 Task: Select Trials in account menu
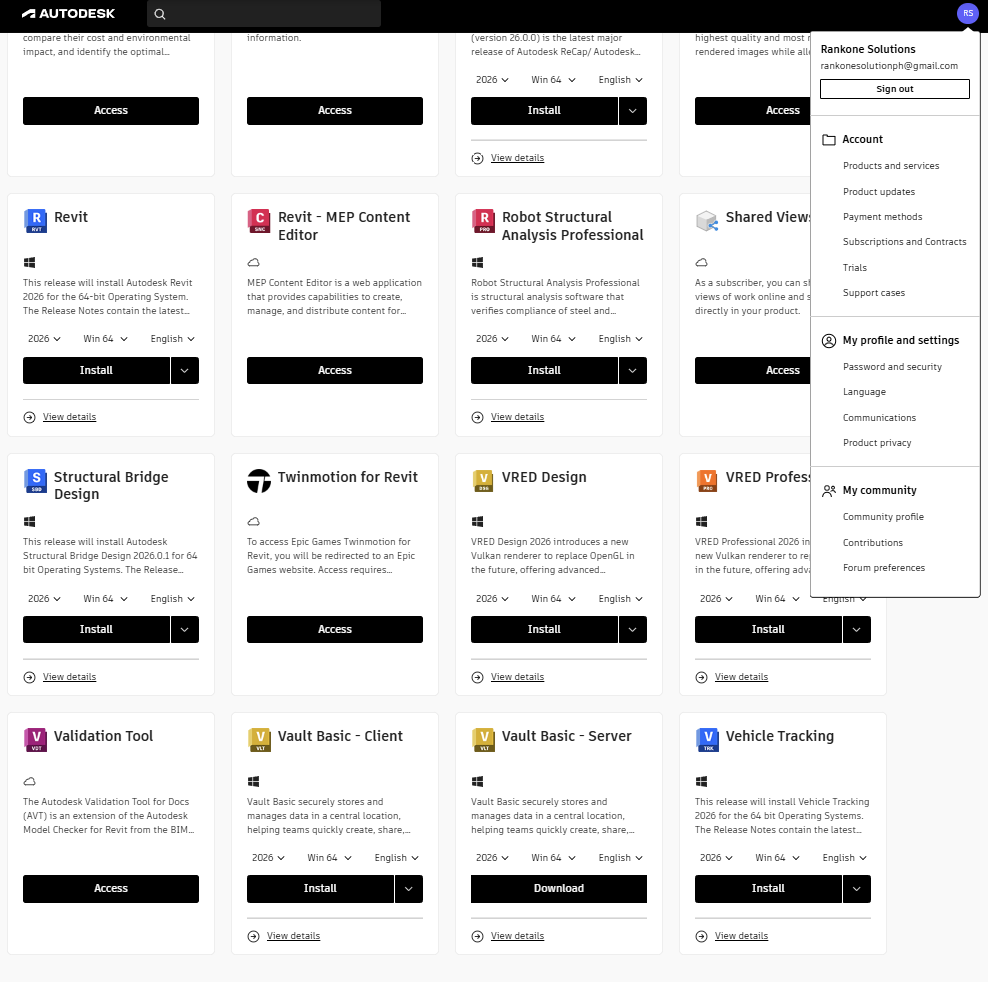pyautogui.click(x=854, y=268)
